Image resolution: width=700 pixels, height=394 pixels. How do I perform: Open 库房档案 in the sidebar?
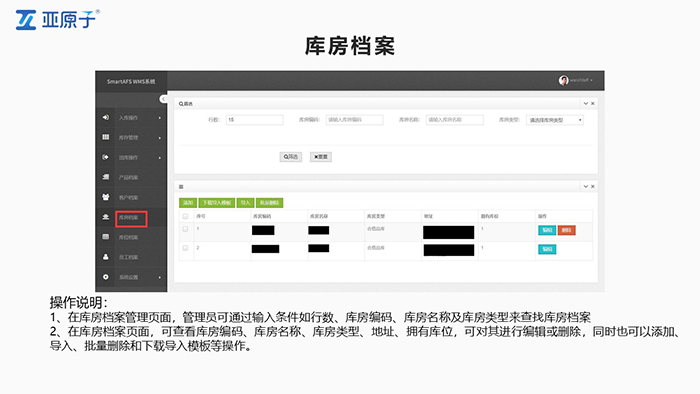(x=129, y=218)
